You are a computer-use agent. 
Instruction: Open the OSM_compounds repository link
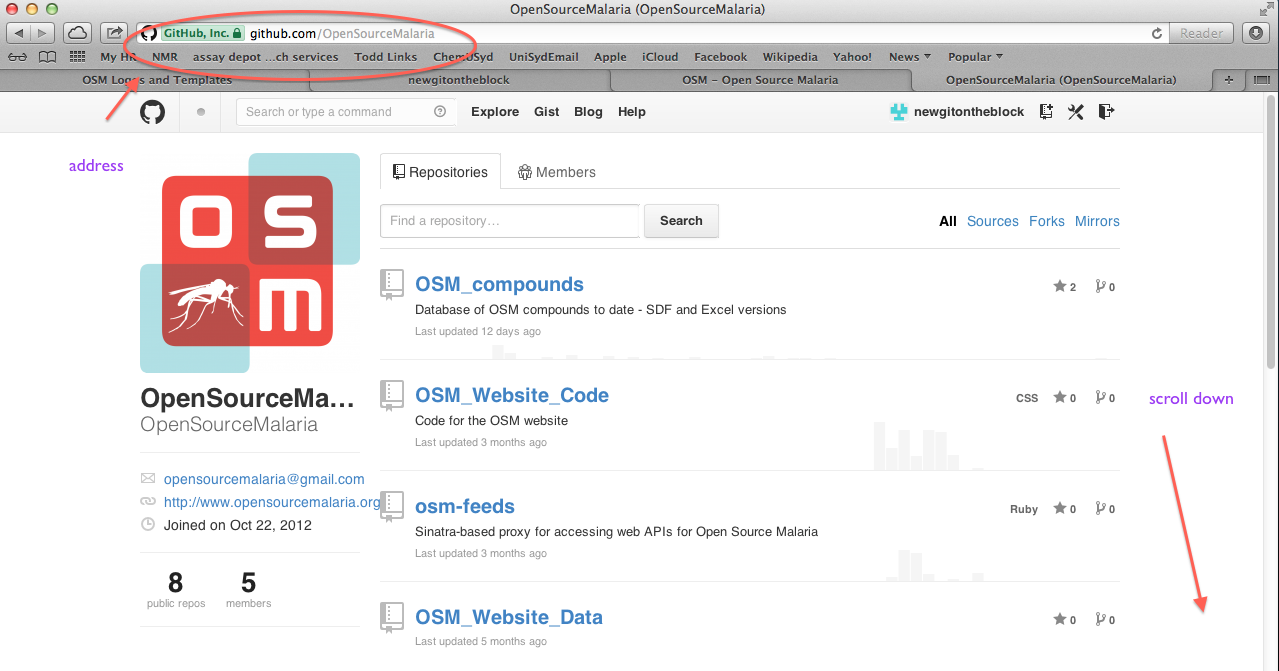point(499,284)
